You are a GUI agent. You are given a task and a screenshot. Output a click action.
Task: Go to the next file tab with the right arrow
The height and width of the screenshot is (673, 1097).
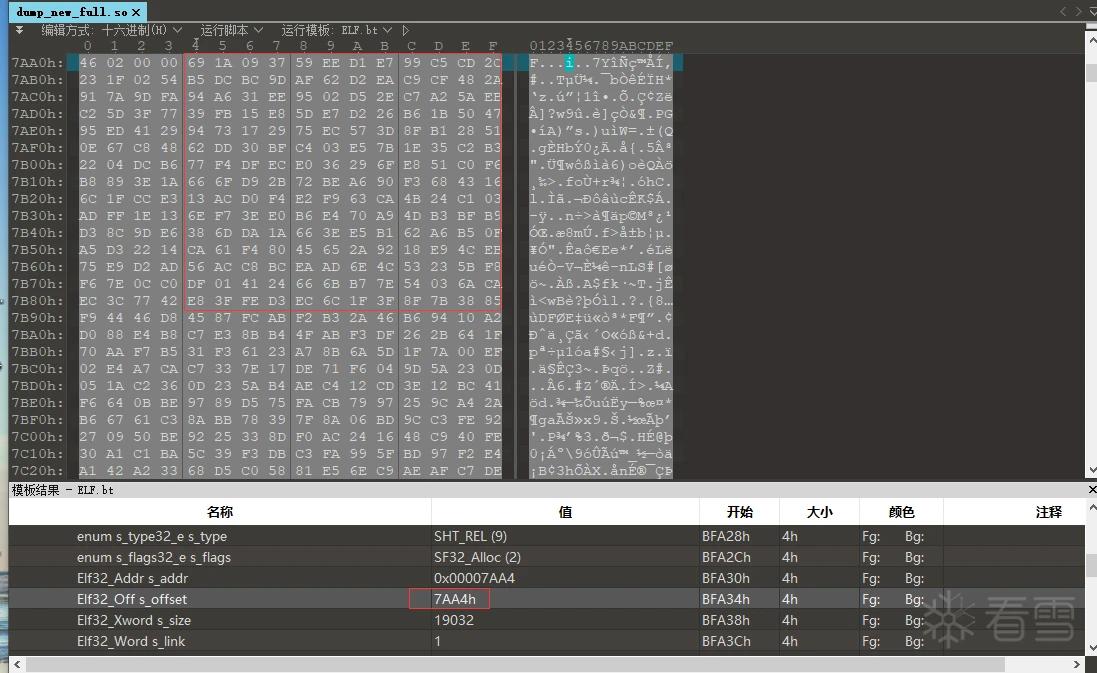(1078, 12)
